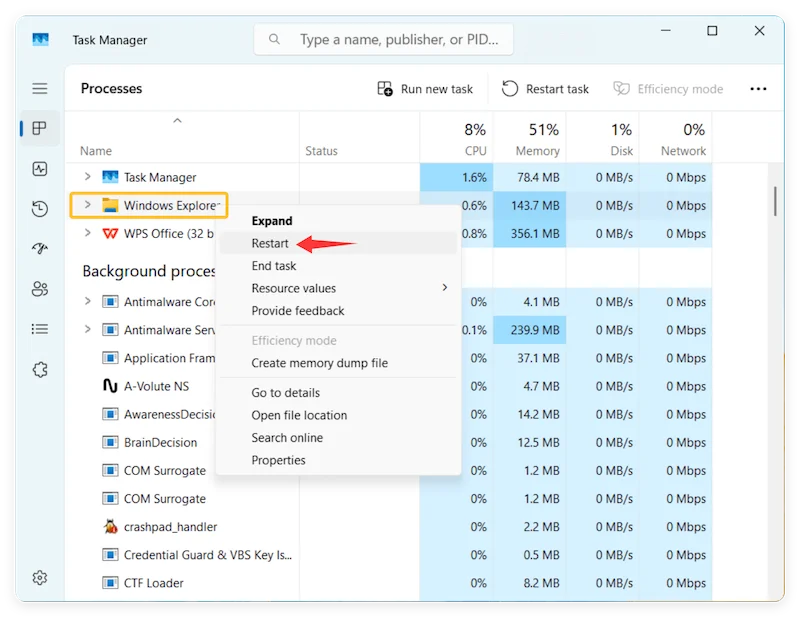Viewport: 800px width, 617px height.
Task: Click the Task Manager process row icon
Action: [110, 177]
